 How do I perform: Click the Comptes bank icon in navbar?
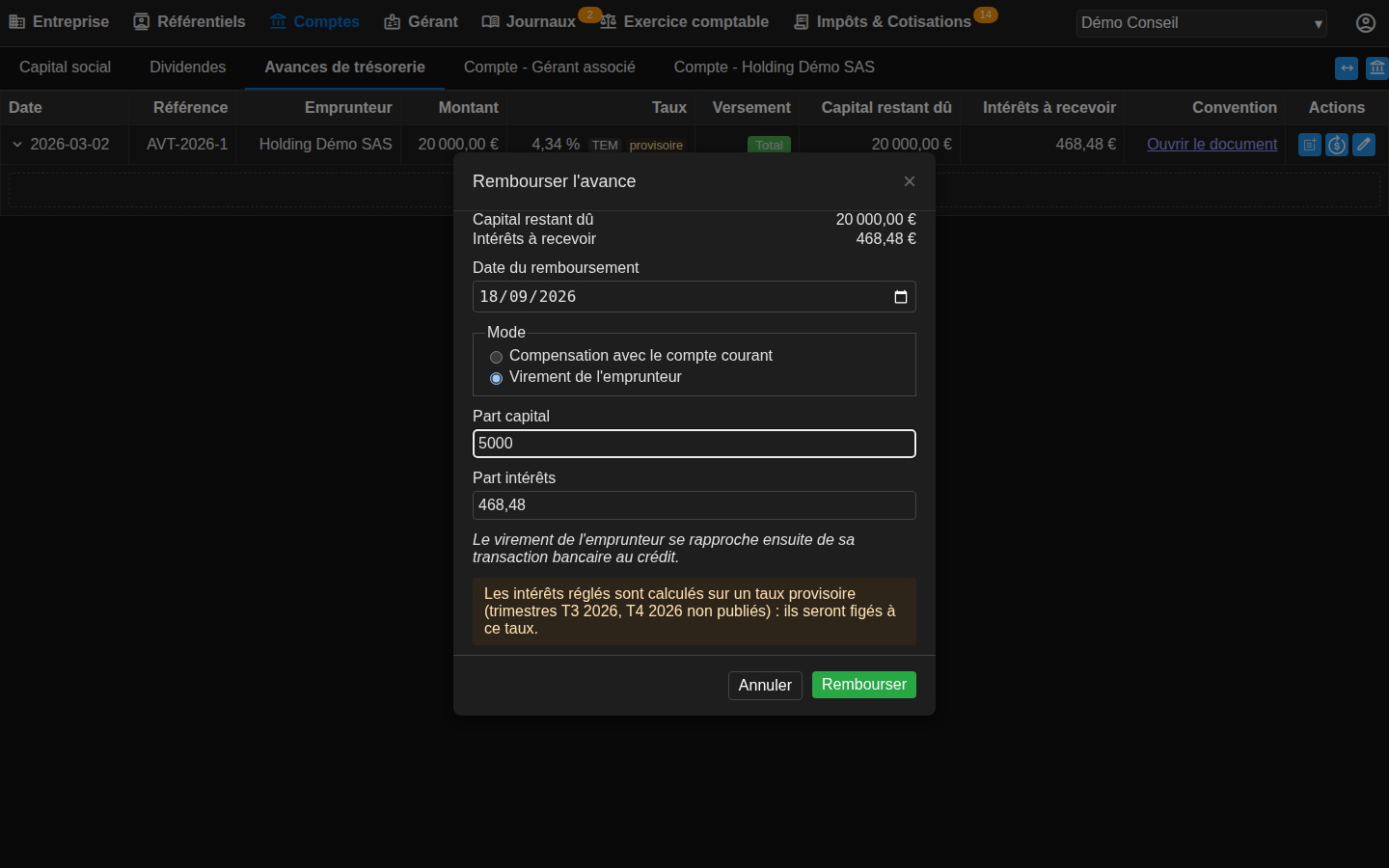pos(278,21)
